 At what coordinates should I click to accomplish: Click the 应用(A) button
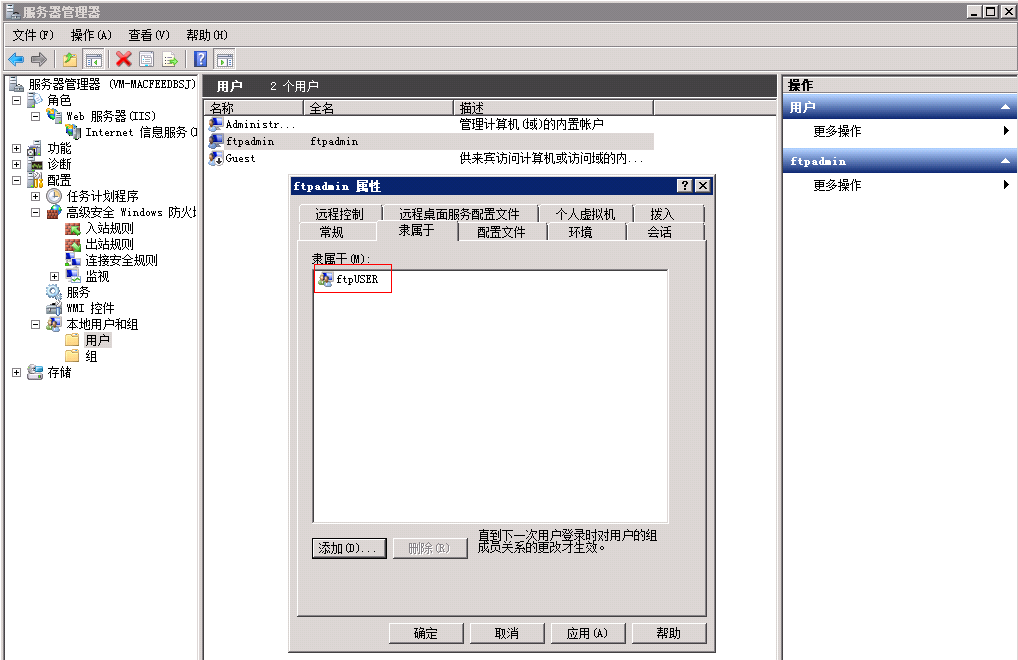click(588, 633)
